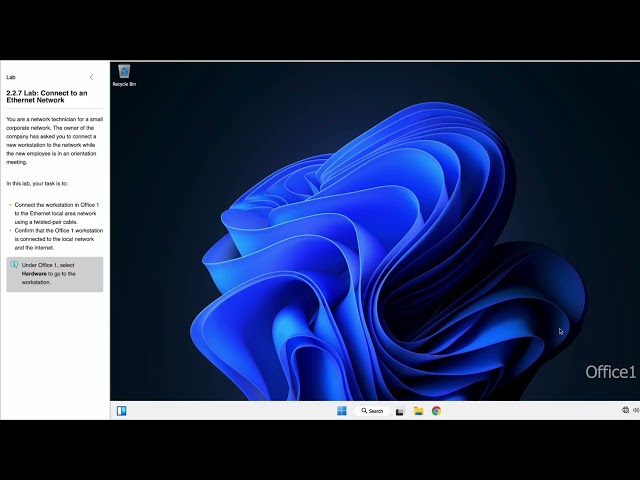
Task: Select the 'Lab' header label
Action: point(11,77)
